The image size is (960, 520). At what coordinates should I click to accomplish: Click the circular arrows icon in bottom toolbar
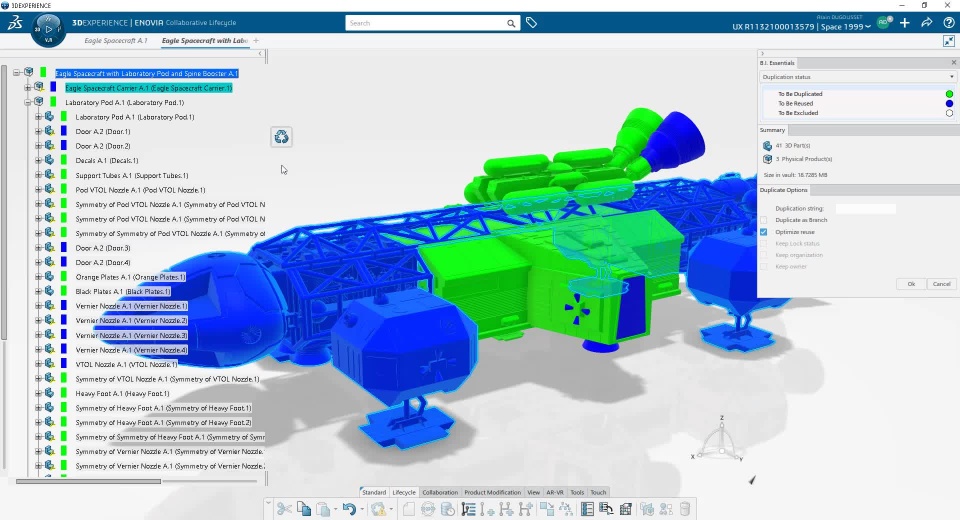pos(428,508)
